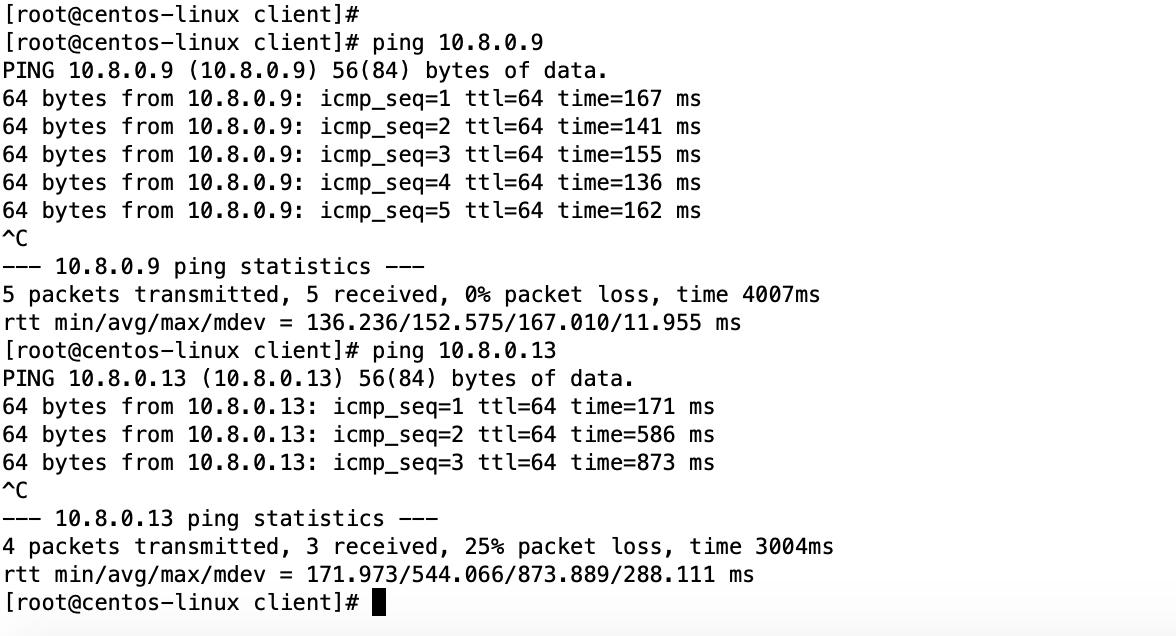This screenshot has width=1176, height=636.
Task: Click the 'ping 10.8.0.13' command text
Action: 464,351
